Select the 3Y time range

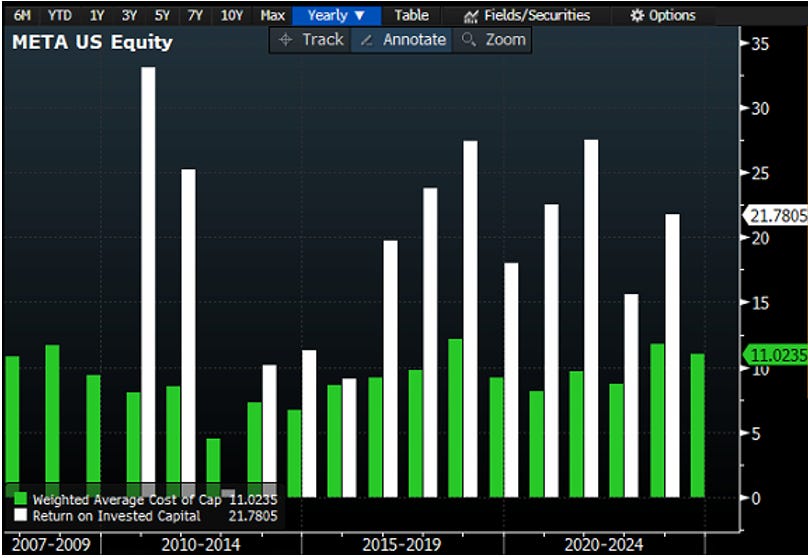pos(129,15)
